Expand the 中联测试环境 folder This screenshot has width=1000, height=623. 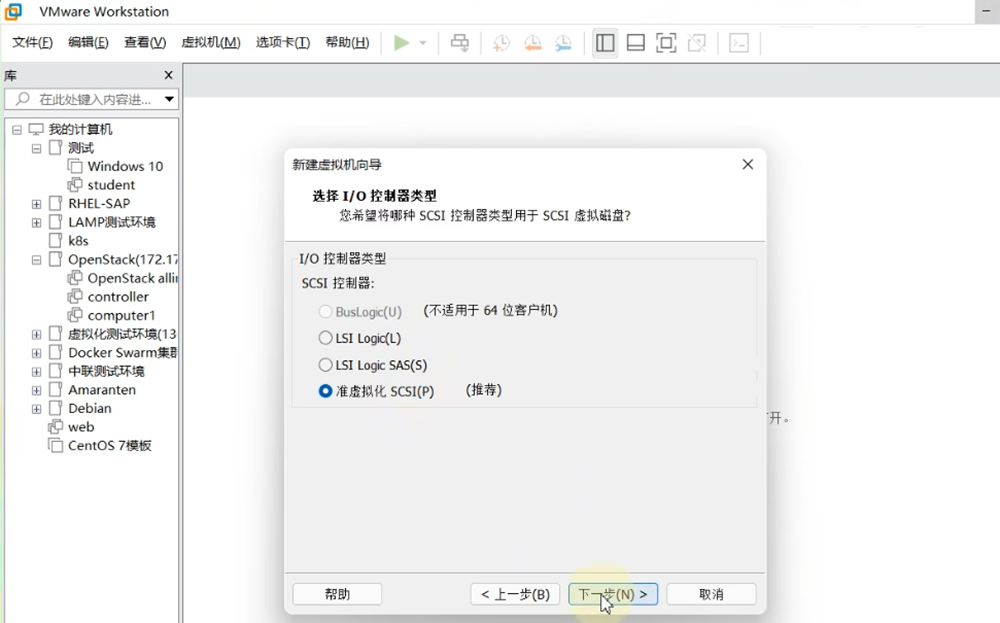click(x=36, y=372)
